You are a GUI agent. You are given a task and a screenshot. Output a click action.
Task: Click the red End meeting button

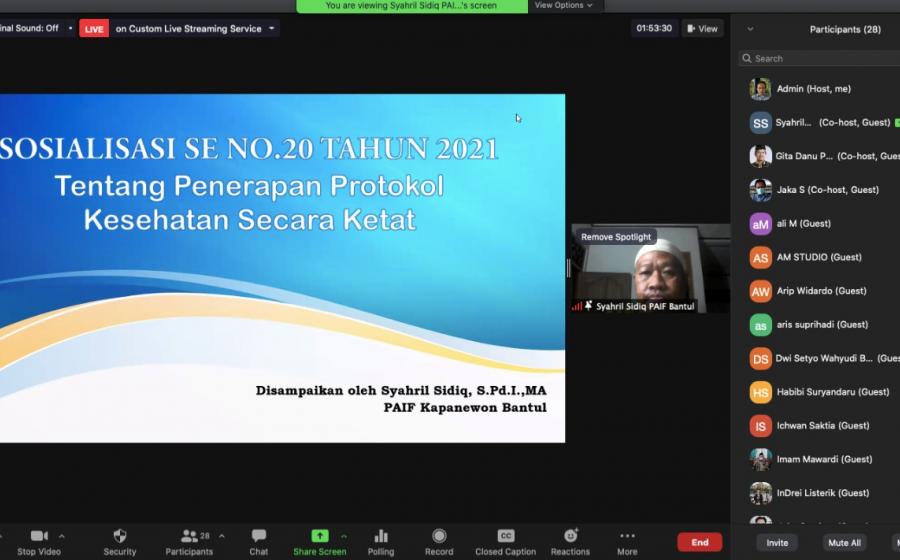(x=700, y=542)
